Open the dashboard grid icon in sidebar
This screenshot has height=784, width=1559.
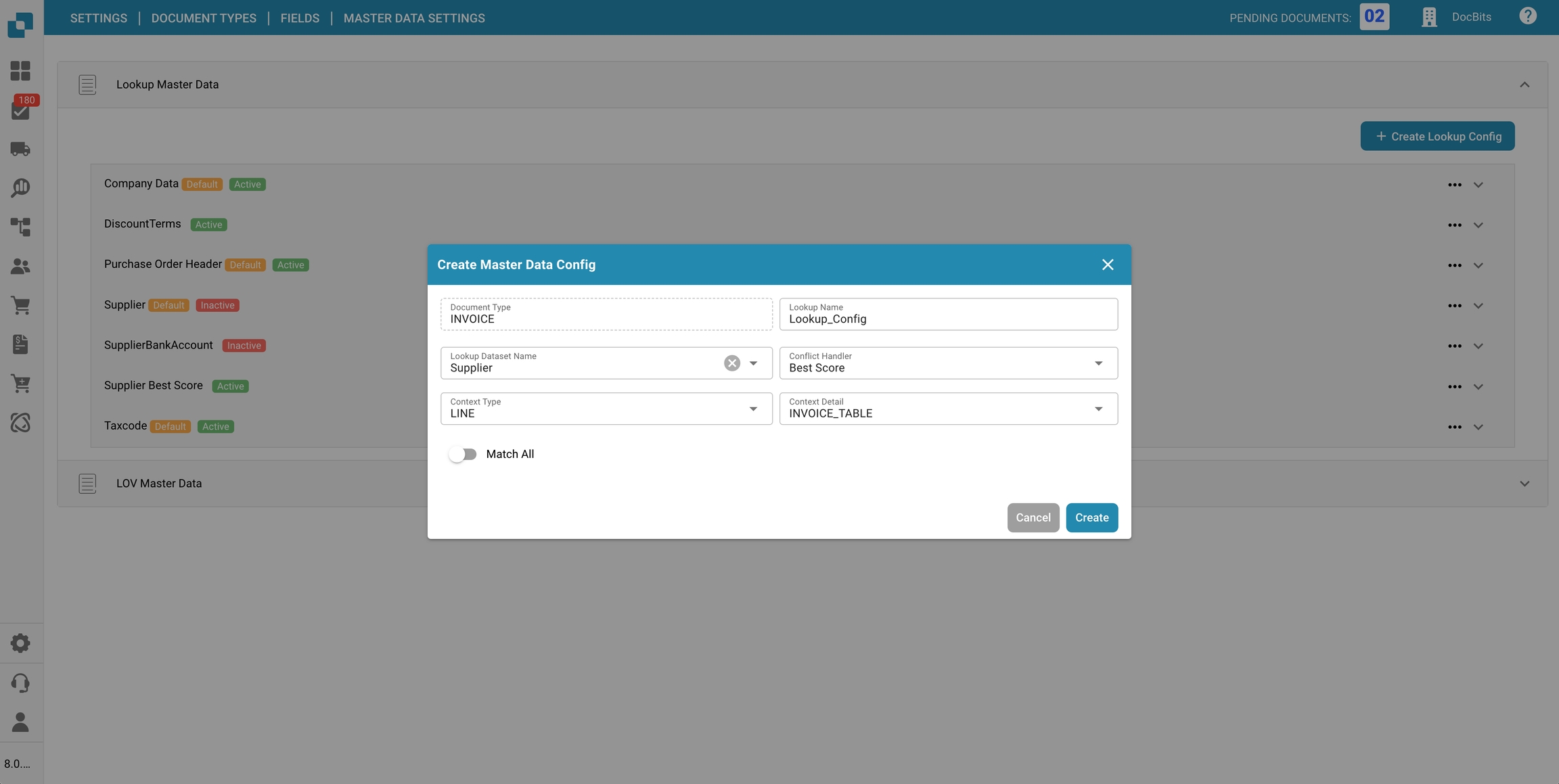coord(20,71)
